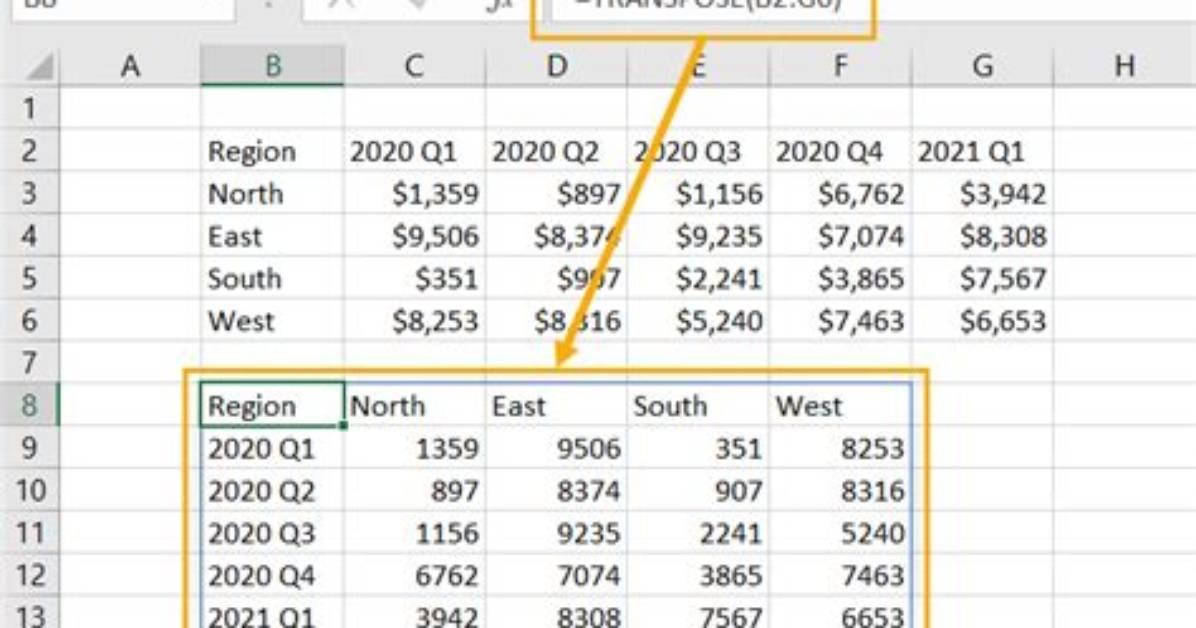The width and height of the screenshot is (1196, 628).
Task: Click 'North' header in row 8
Action: tap(414, 405)
